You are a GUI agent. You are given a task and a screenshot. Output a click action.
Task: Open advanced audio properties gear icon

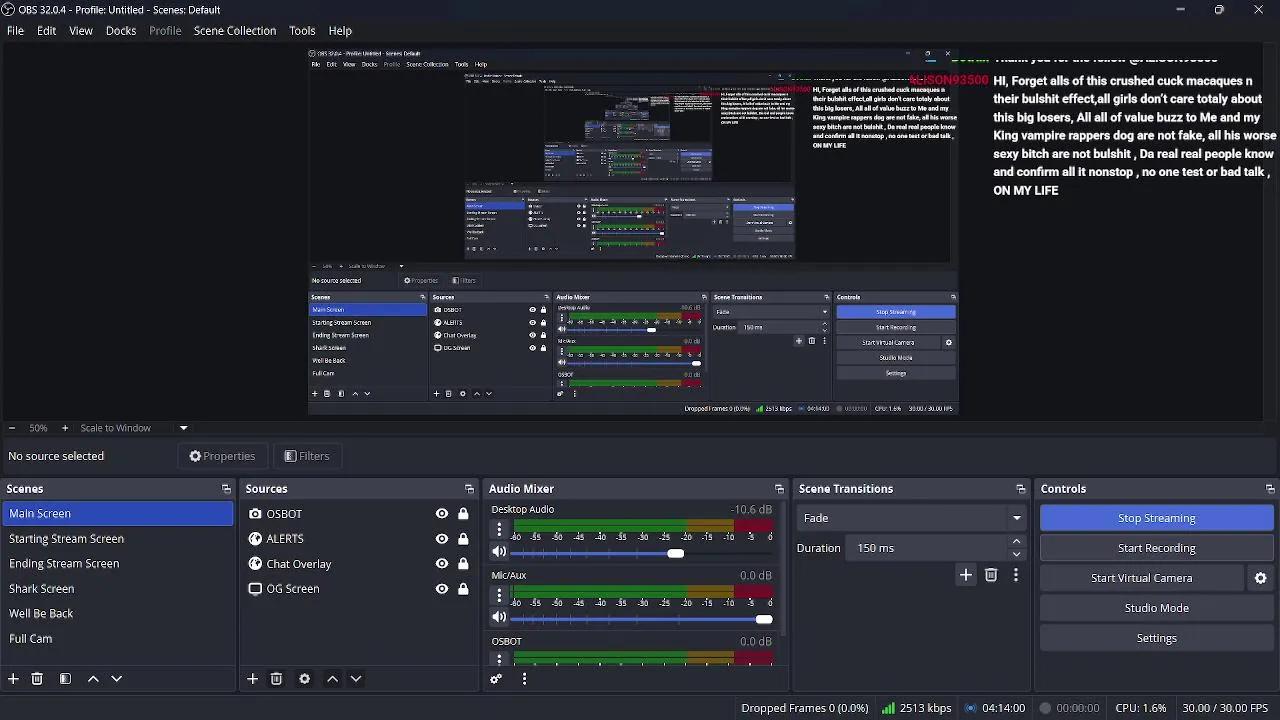(x=496, y=679)
